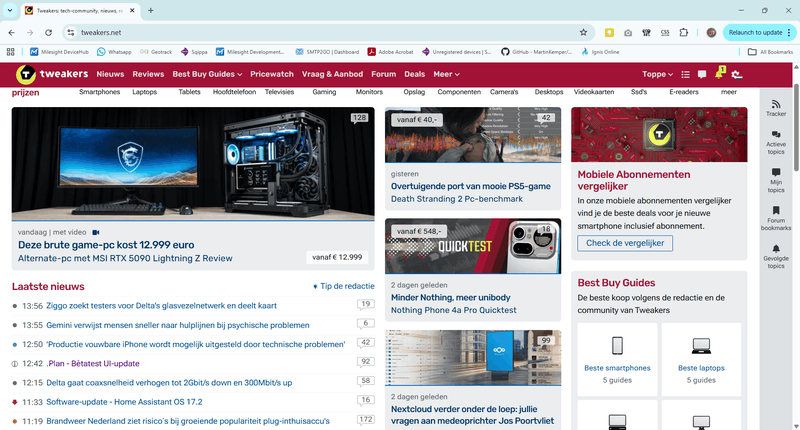
Task: Open Home Assistant OS 17.2 update
Action: tap(124, 402)
